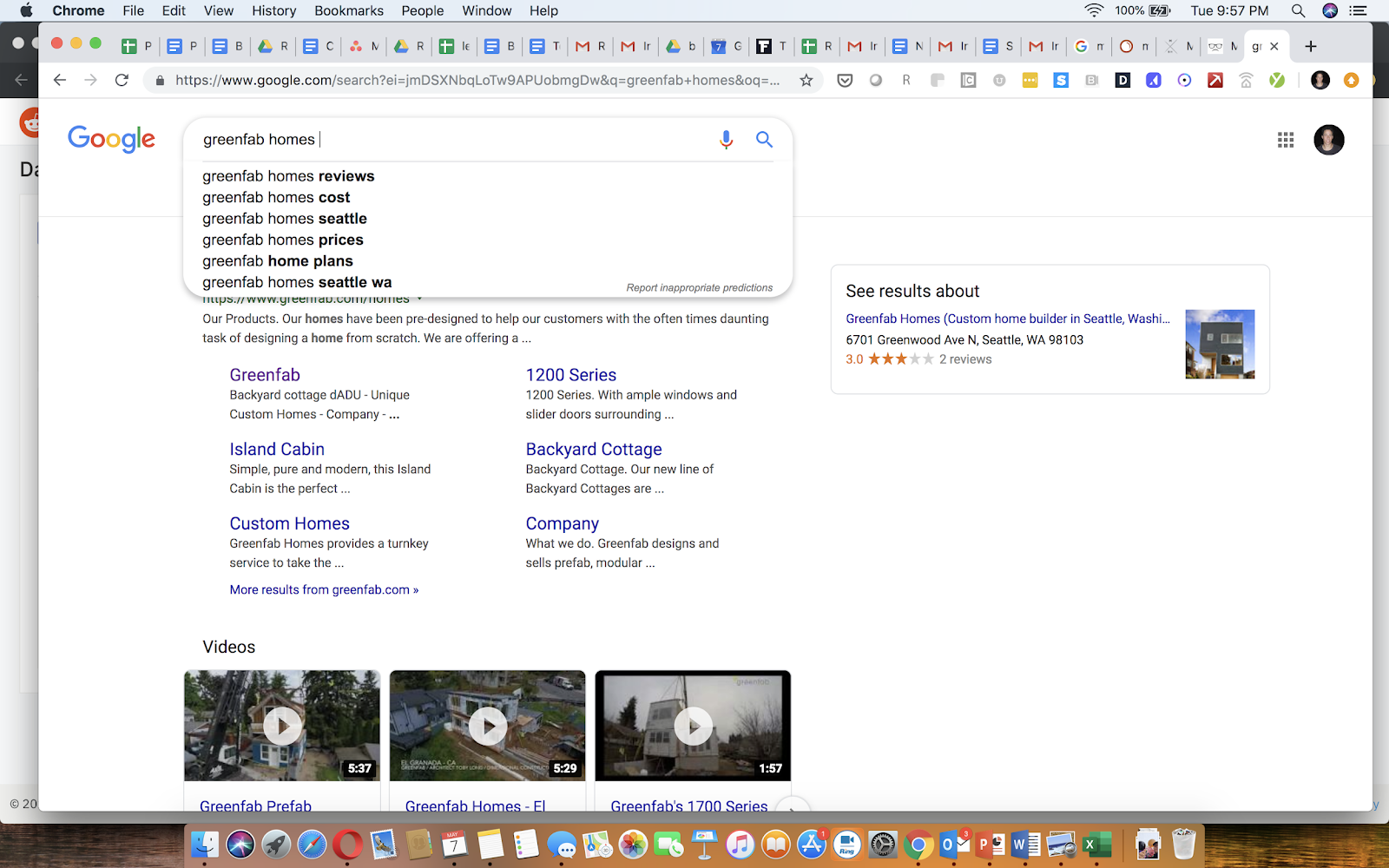This screenshot has width=1389, height=868.
Task: Open Messages from the dock
Action: [562, 844]
